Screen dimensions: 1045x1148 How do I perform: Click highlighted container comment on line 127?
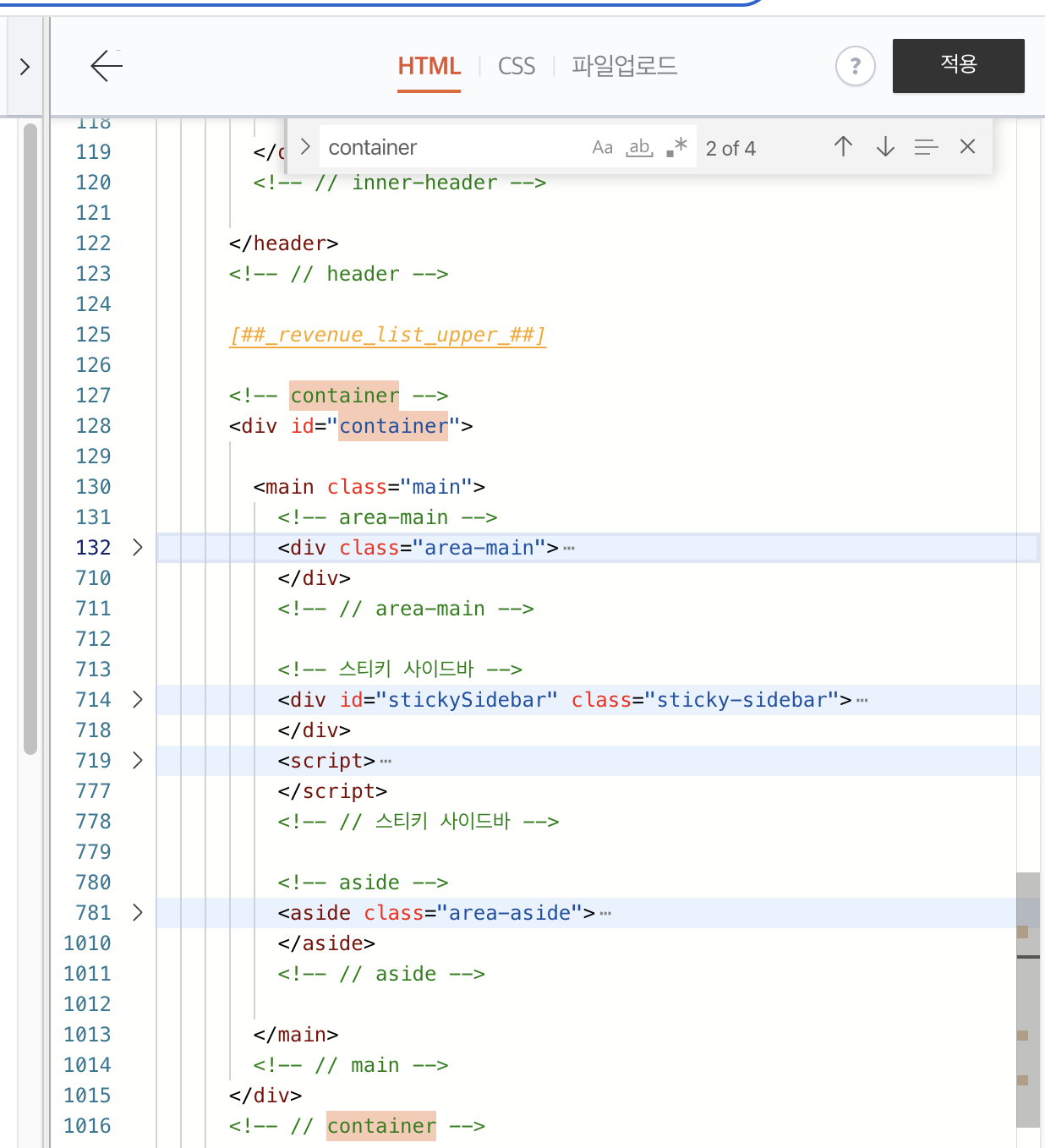[344, 396]
